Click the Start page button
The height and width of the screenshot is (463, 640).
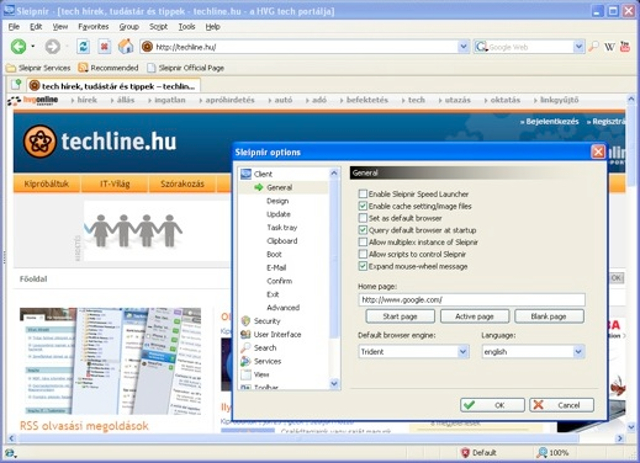400,316
